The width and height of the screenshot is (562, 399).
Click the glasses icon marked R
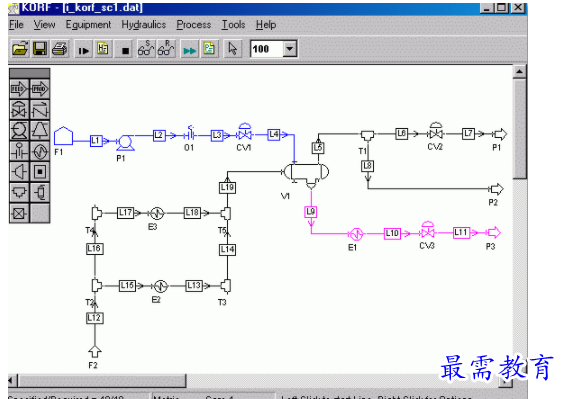click(x=166, y=49)
